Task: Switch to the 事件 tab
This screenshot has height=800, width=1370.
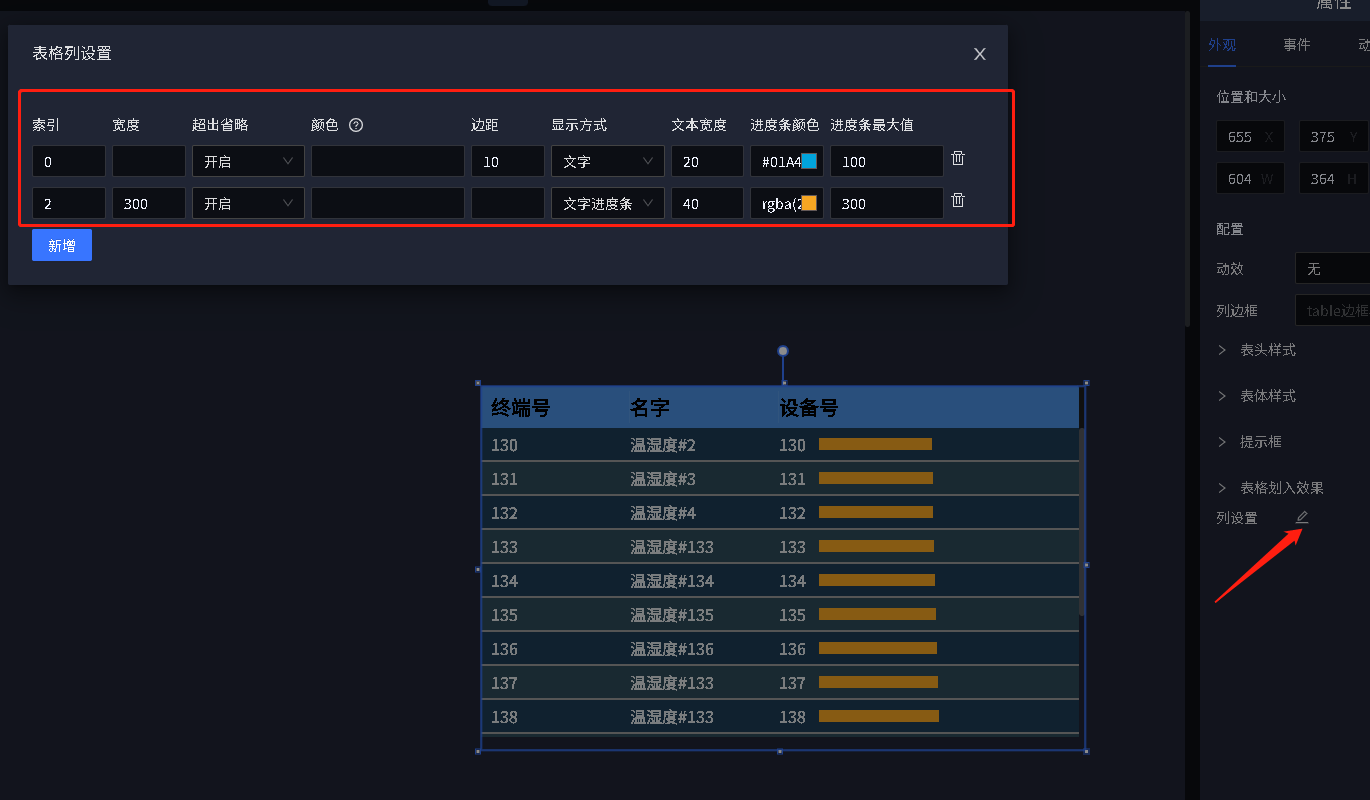Action: pos(1297,45)
